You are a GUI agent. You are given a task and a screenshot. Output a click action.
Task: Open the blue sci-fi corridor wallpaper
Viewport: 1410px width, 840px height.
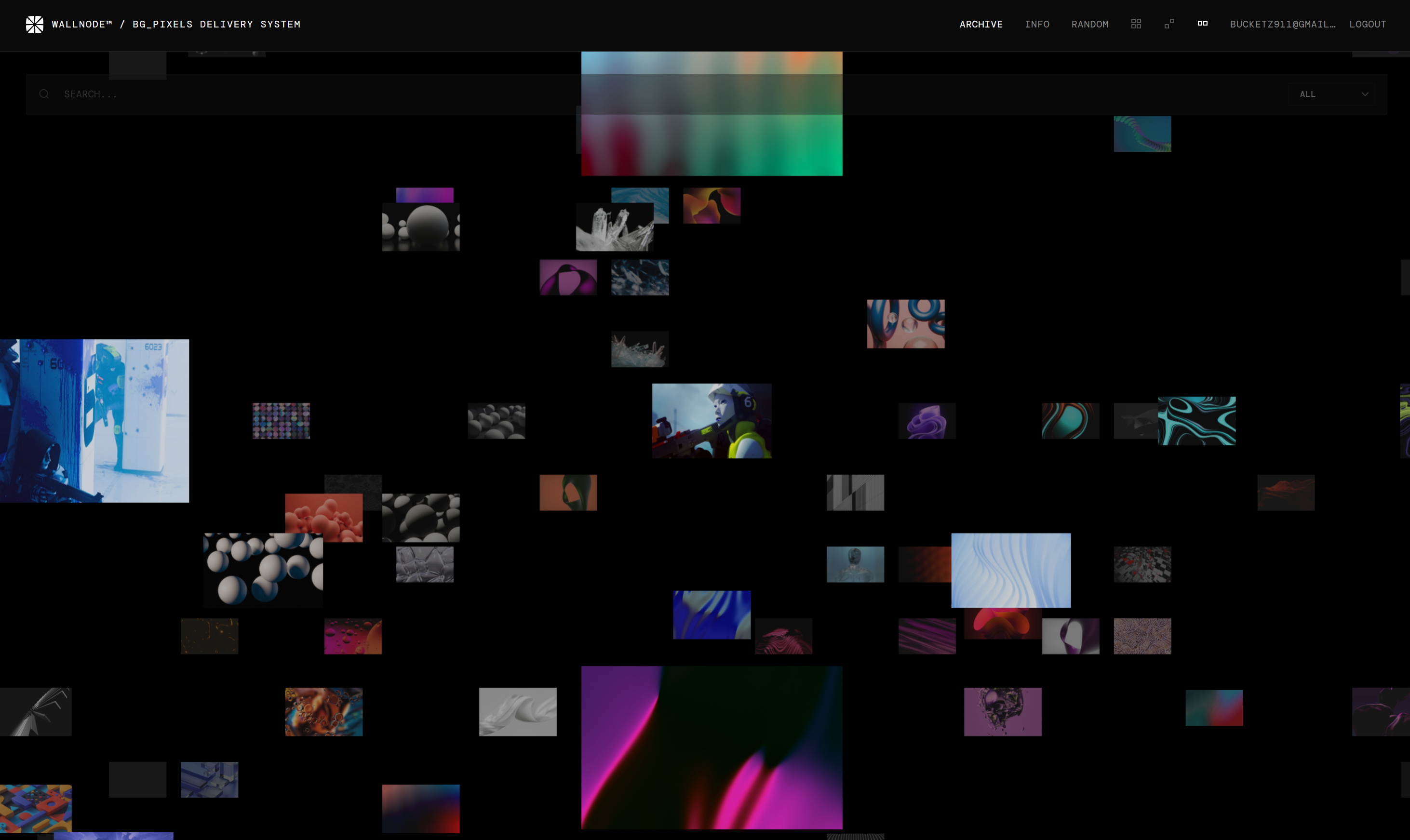pos(94,421)
